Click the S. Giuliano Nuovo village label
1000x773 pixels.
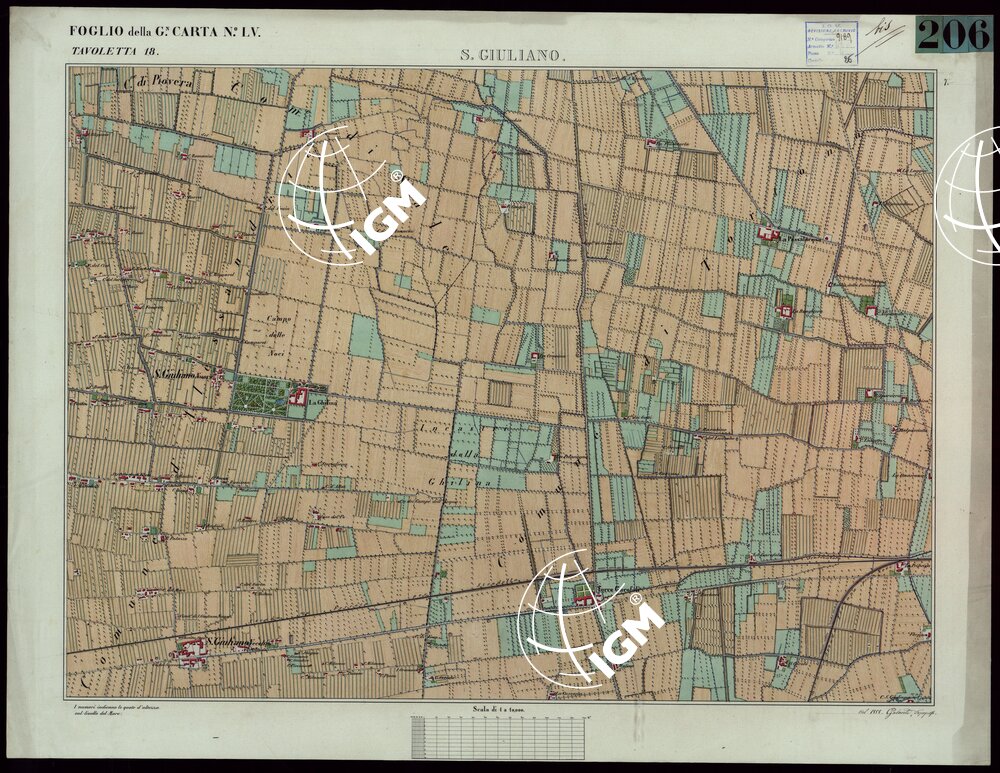pos(187,374)
